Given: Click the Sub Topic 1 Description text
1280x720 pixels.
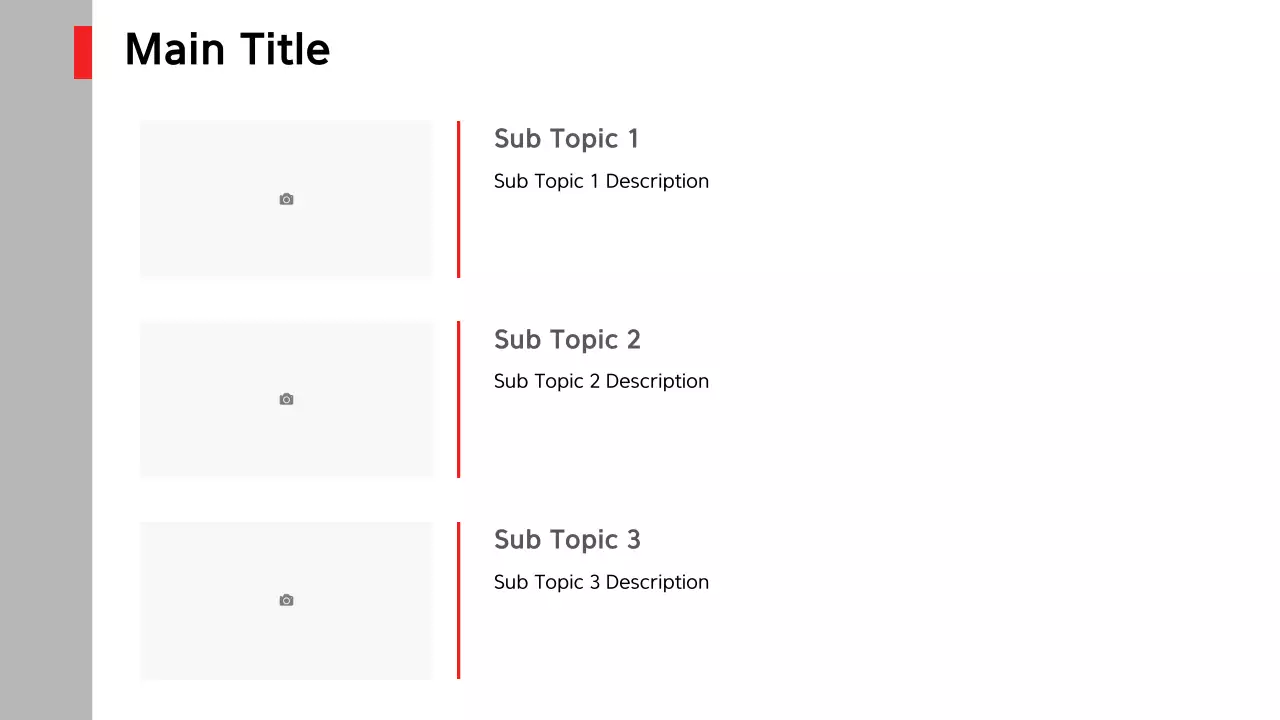Looking at the screenshot, I should [601, 181].
